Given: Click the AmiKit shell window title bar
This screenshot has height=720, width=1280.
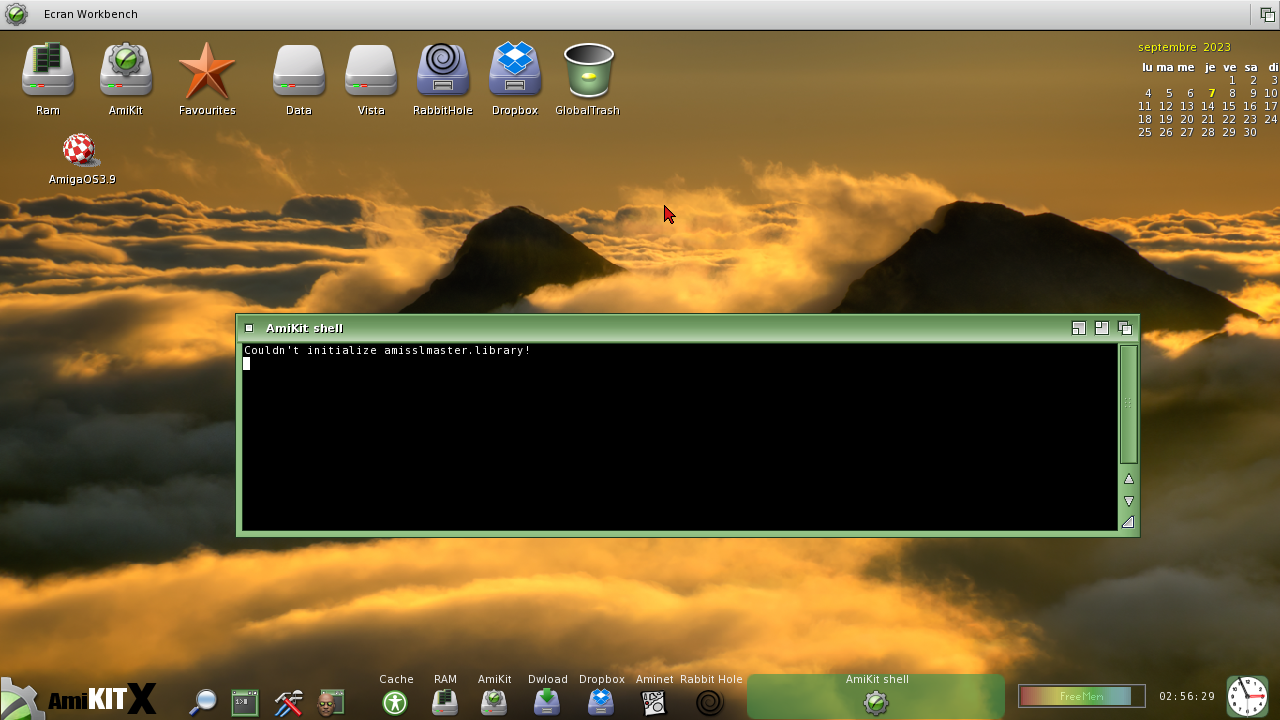Looking at the screenshot, I should point(660,328).
